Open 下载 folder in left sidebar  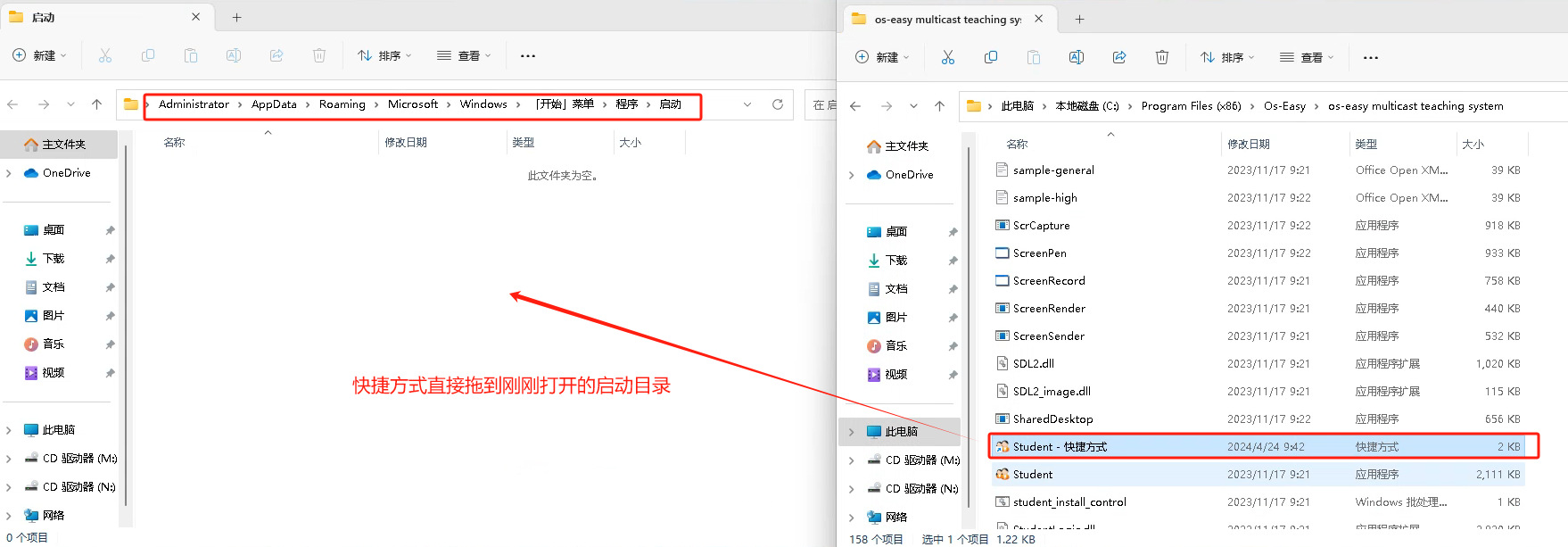pos(54,259)
